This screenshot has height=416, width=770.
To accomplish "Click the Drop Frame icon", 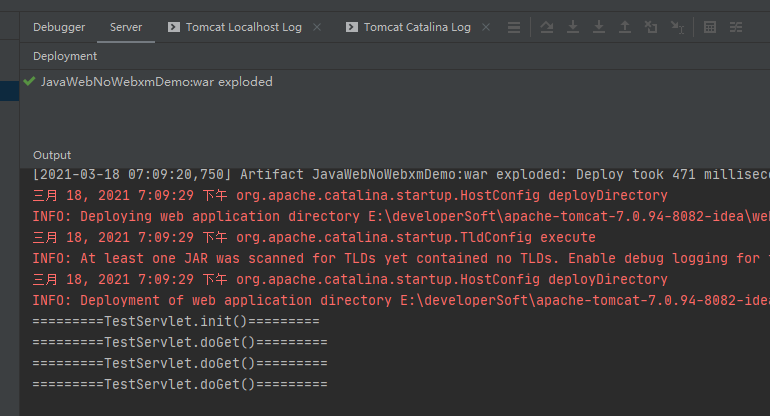I will pos(651,27).
